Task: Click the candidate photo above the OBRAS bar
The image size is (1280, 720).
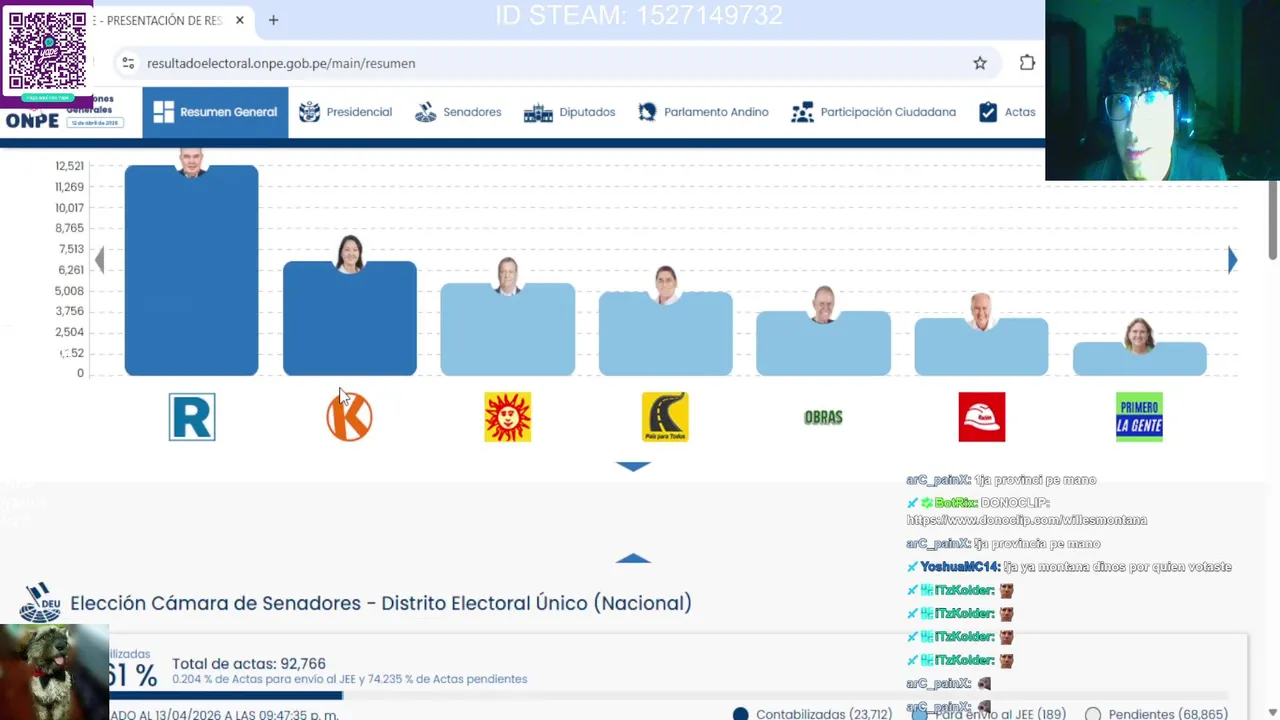Action: [823, 305]
